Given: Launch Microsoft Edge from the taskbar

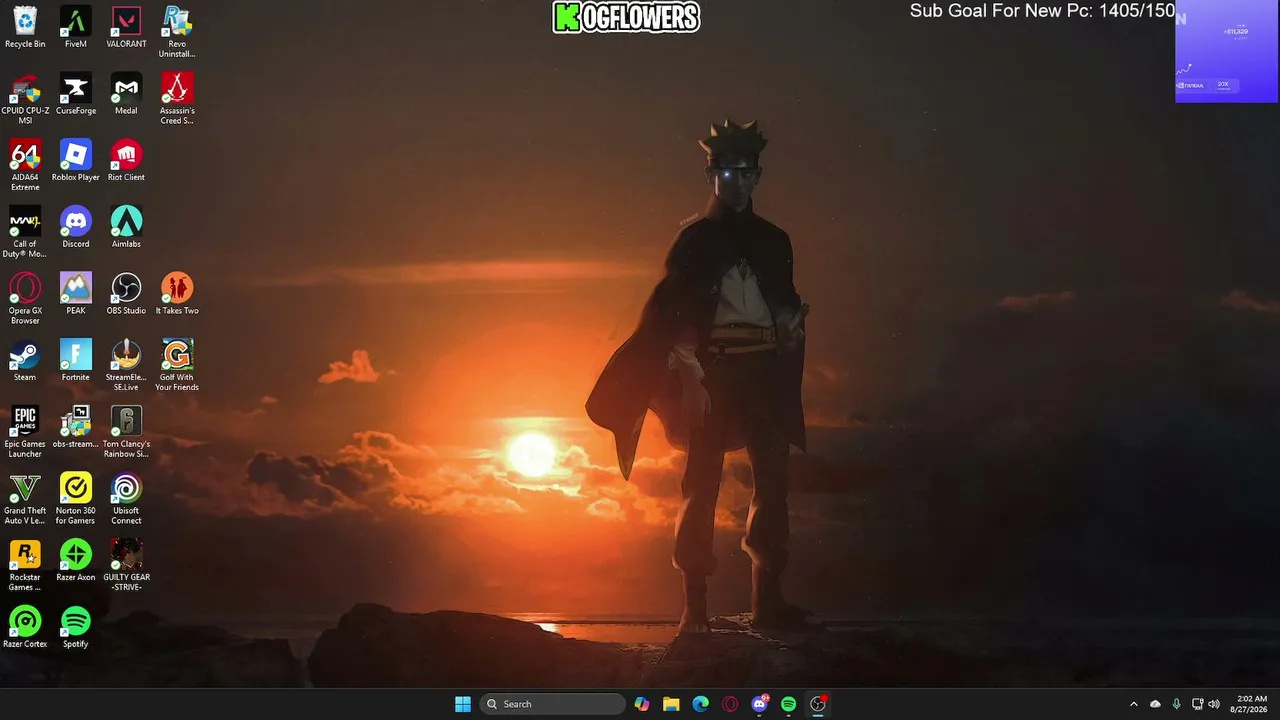Looking at the screenshot, I should (701, 704).
